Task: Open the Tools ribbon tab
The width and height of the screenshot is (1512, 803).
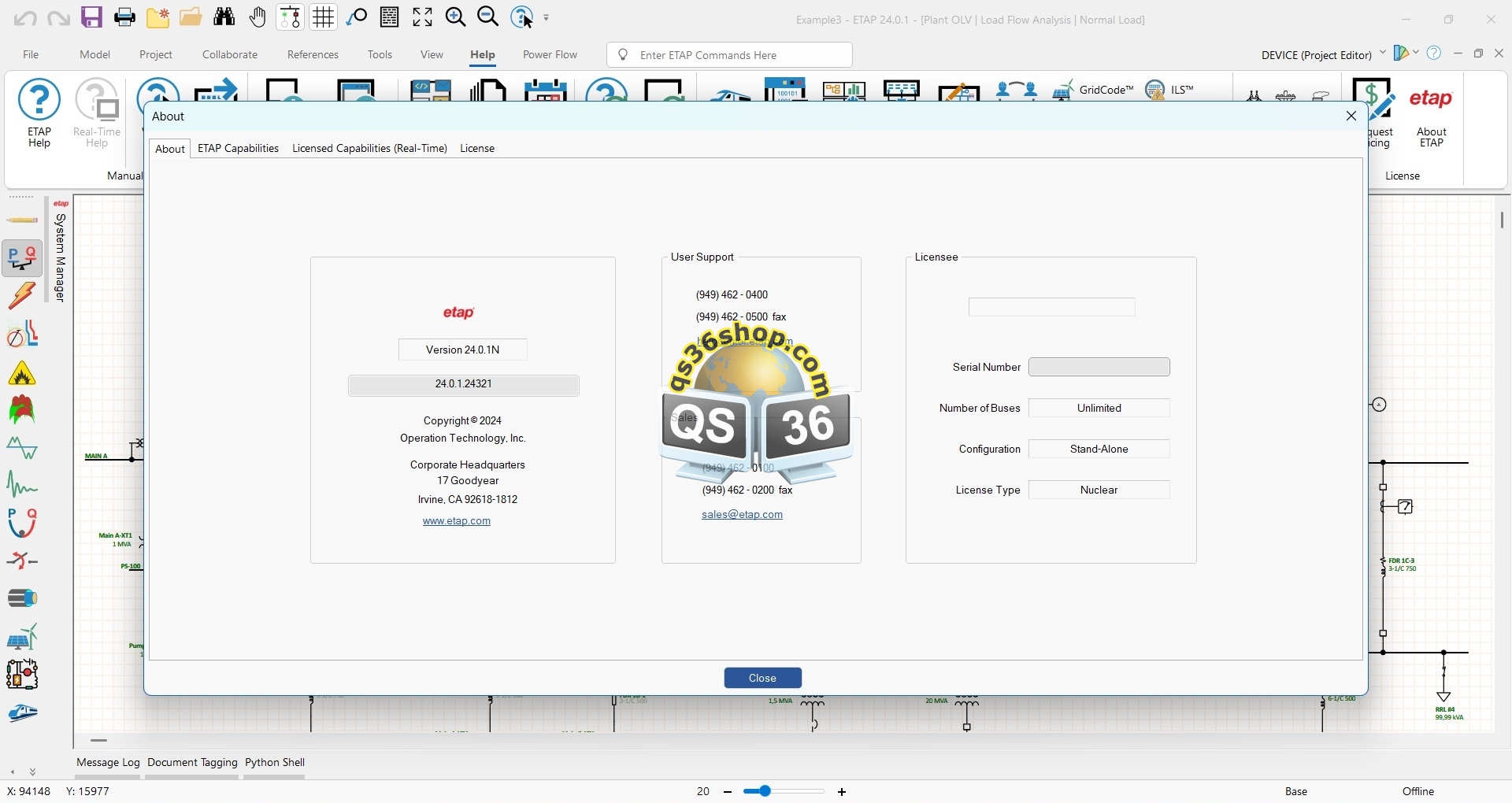Action: click(380, 54)
